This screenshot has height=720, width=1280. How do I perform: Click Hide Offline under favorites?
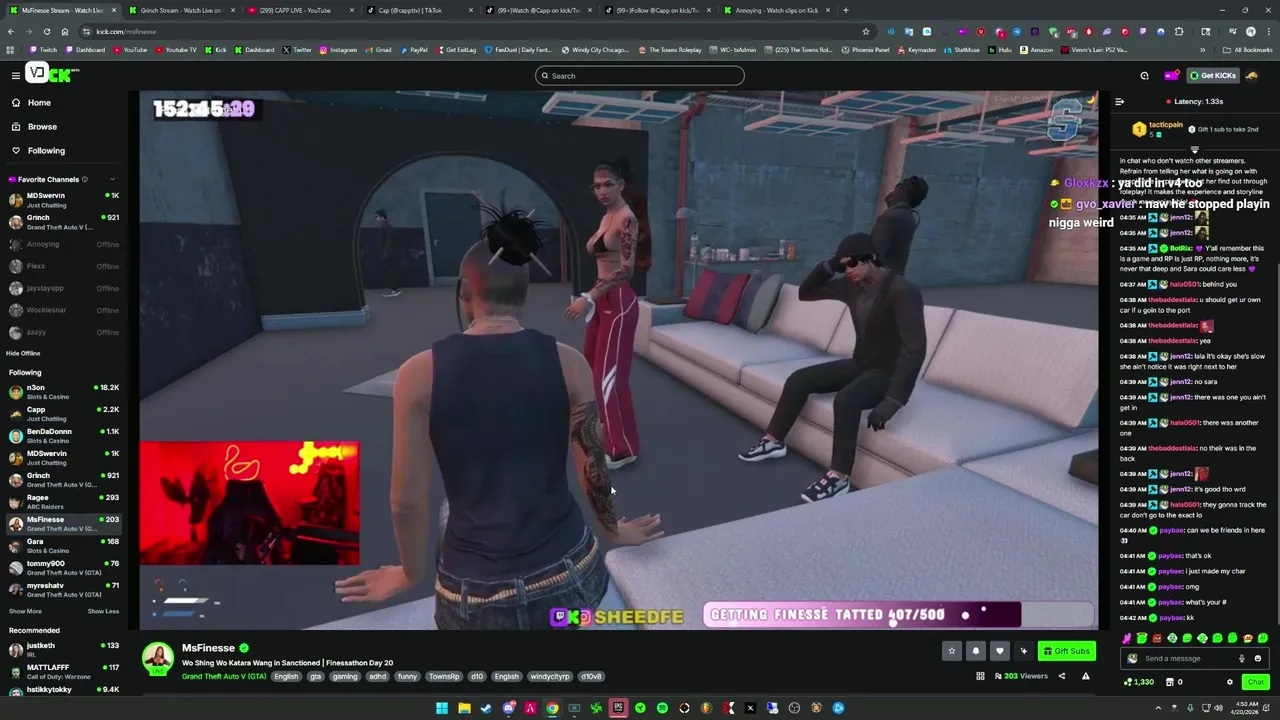23,353
